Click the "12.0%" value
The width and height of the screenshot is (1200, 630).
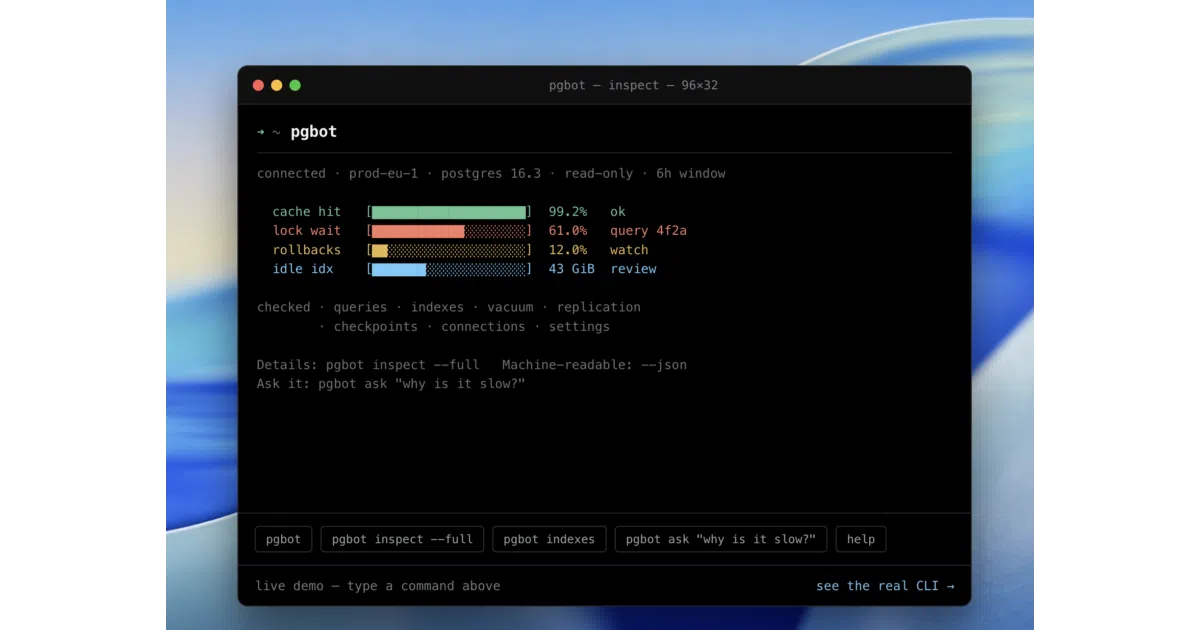point(568,250)
